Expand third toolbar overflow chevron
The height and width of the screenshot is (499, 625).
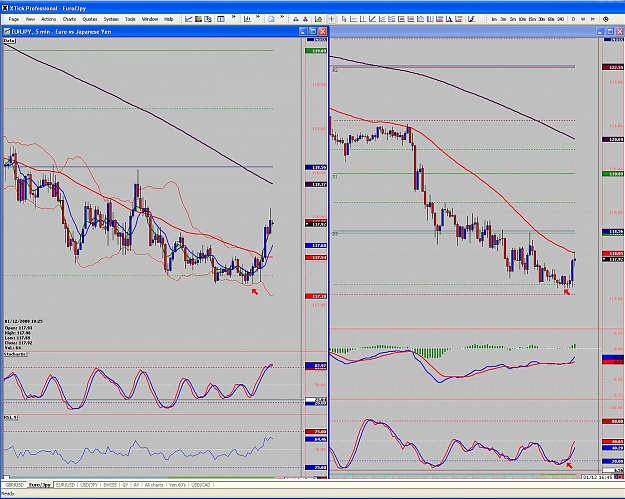282,17
